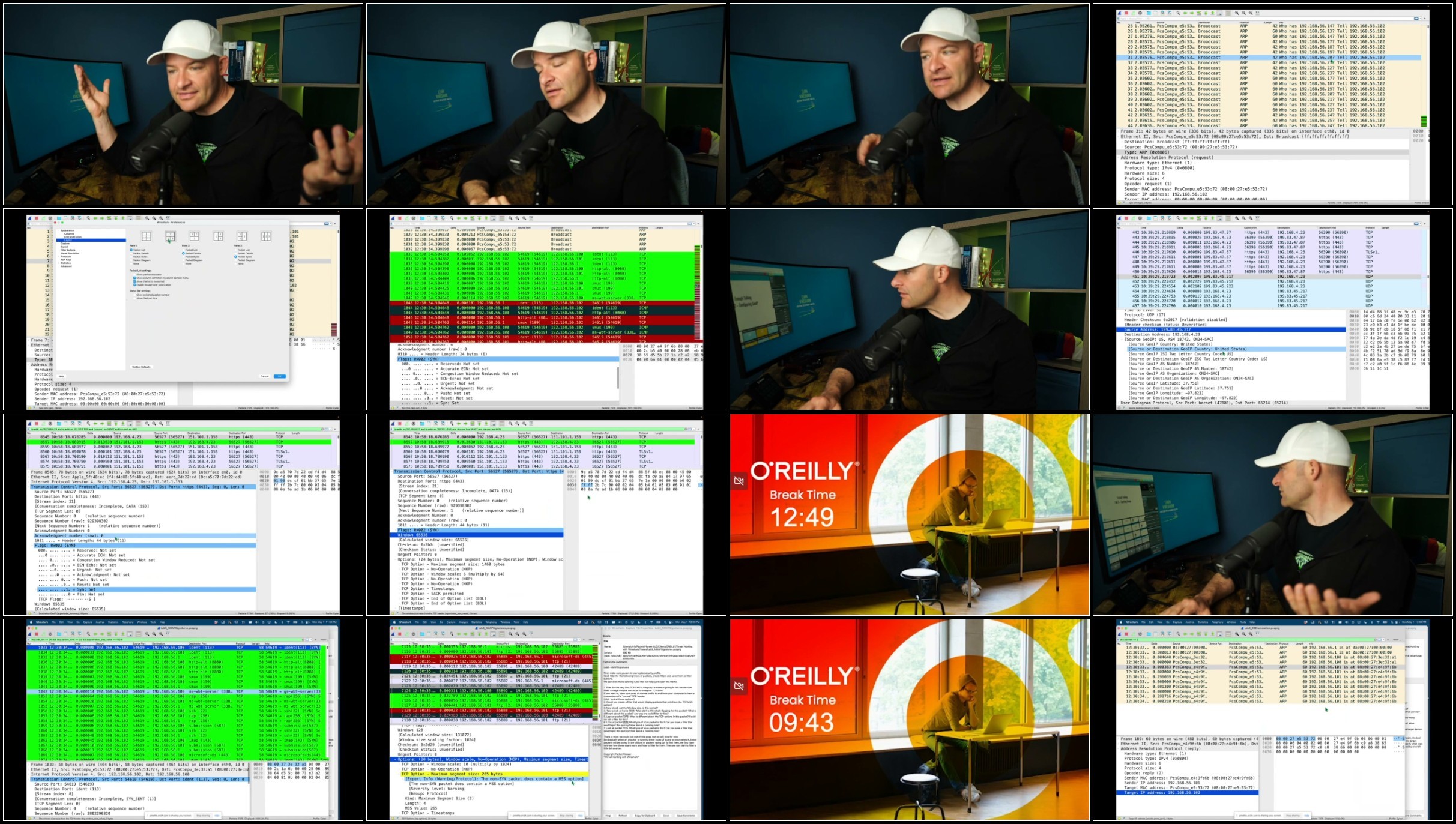Viewport: 1456px width, 824px height.
Task: Open the thumbnail of the man raising both hands
Action: 183,104
